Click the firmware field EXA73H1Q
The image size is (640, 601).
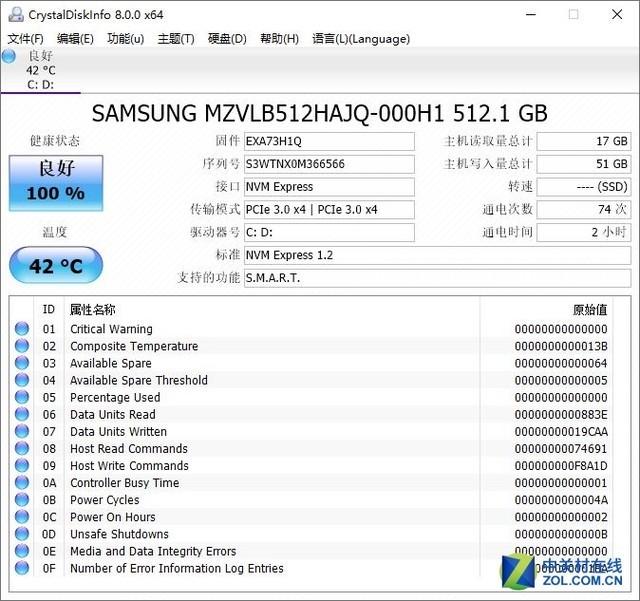click(329, 141)
